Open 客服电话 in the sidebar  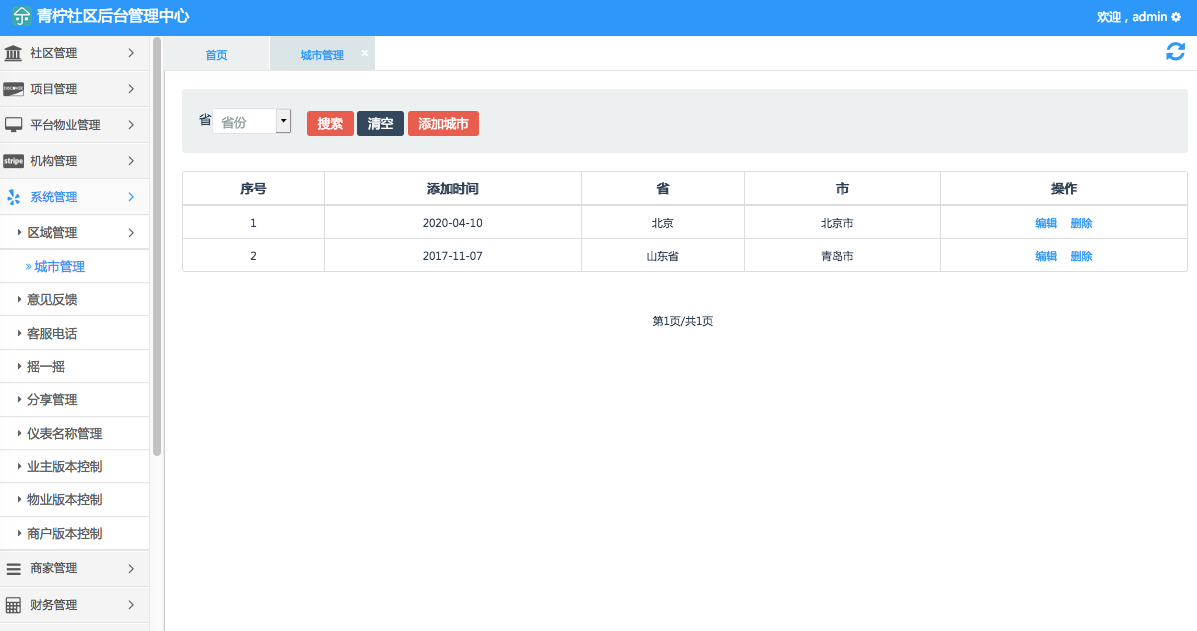(52, 333)
